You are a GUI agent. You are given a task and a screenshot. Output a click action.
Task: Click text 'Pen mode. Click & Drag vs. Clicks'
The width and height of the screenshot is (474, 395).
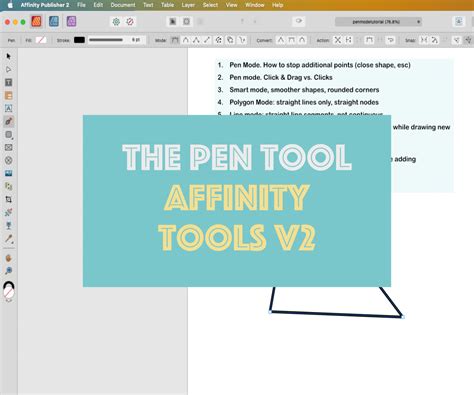(x=281, y=77)
